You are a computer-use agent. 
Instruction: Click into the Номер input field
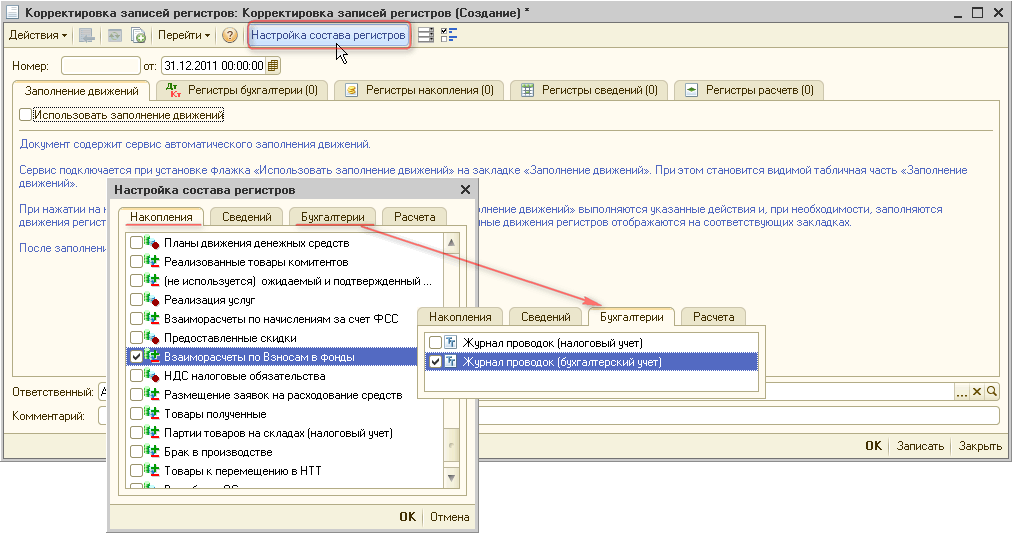click(x=98, y=66)
